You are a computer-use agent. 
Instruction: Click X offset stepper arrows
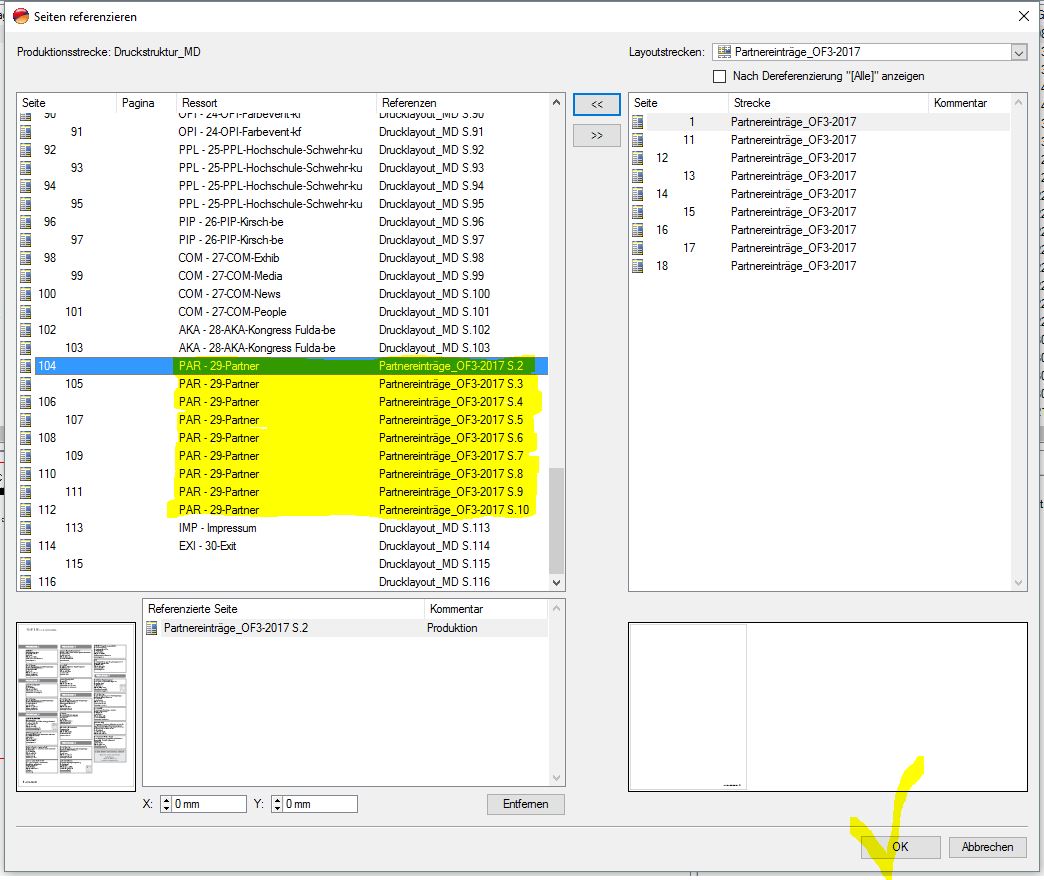(x=166, y=804)
